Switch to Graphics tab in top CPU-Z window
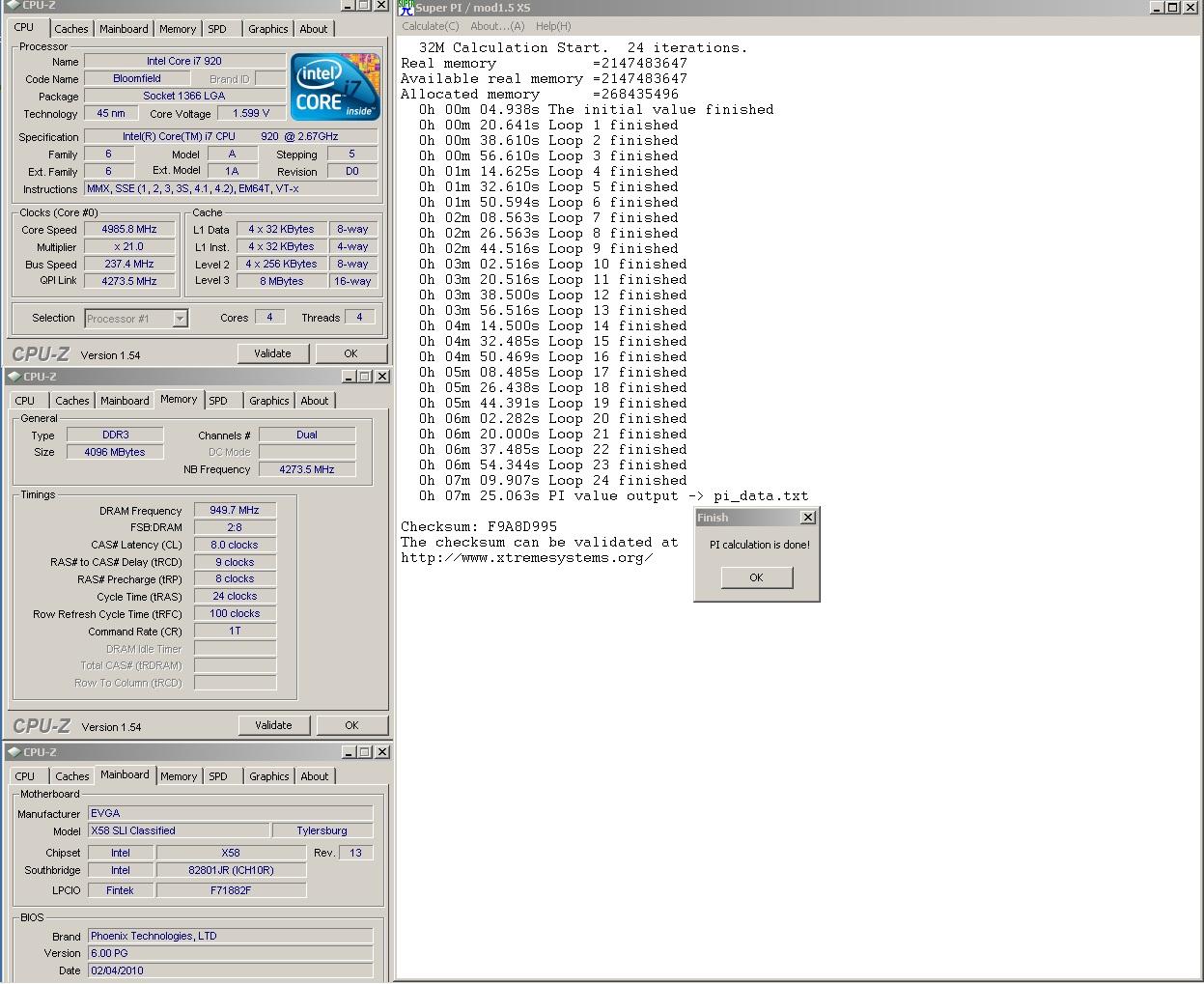 pos(268,29)
